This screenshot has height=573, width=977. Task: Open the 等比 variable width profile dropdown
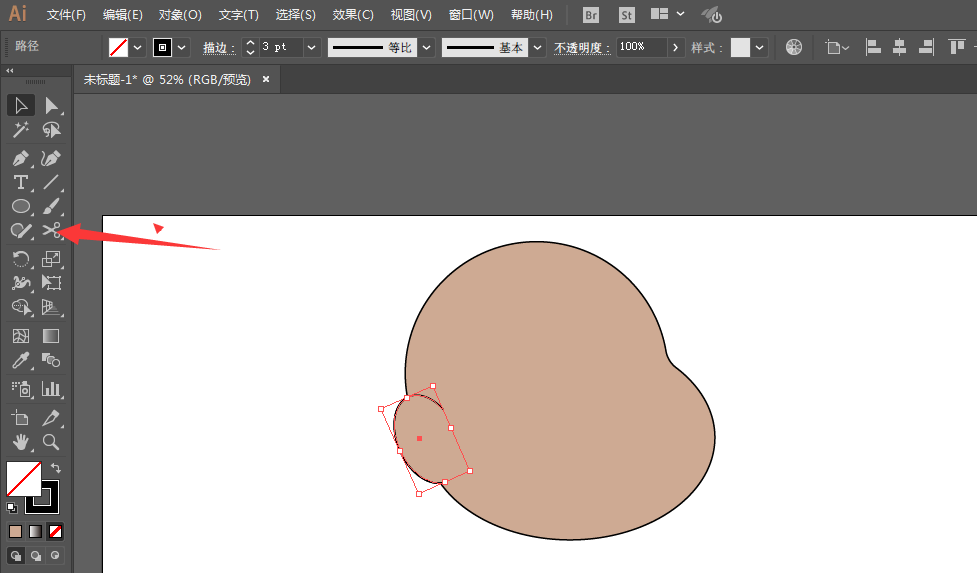pyautogui.click(x=427, y=47)
